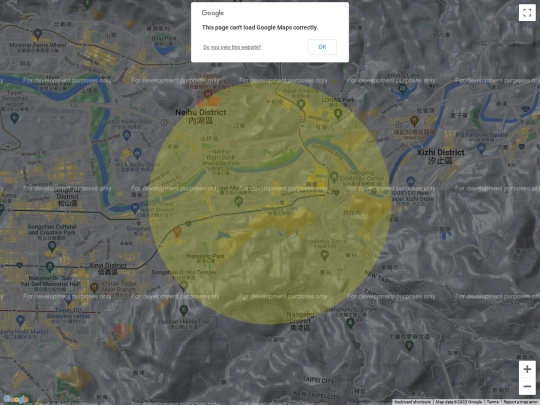Select the LOHAS Park tree pin
540x405 pixels.
click(x=338, y=113)
